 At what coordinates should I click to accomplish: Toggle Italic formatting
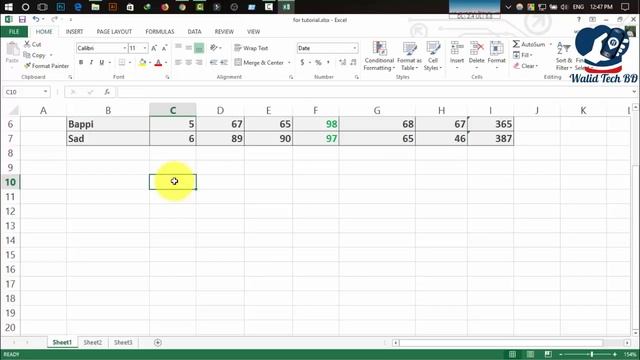pos(91,62)
